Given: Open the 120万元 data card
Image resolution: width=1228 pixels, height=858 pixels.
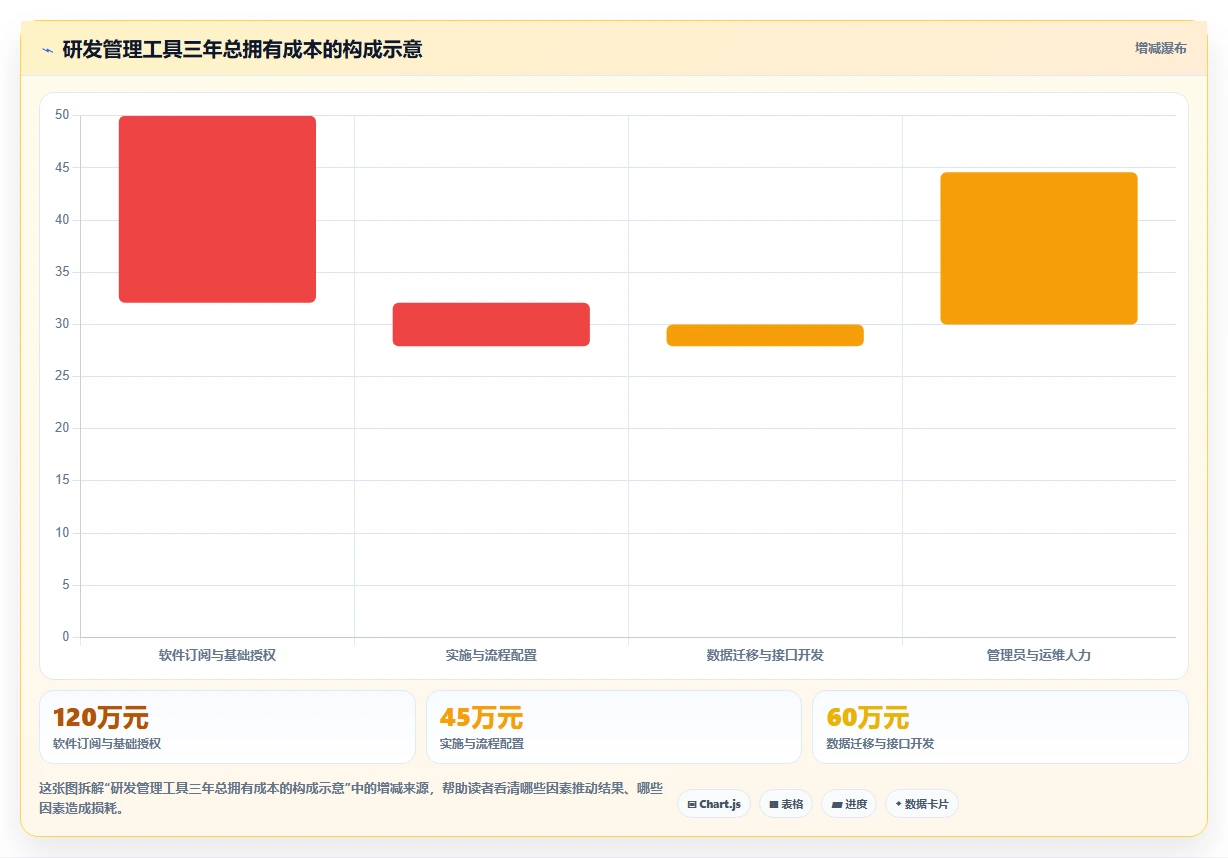Looking at the screenshot, I should tap(227, 727).
